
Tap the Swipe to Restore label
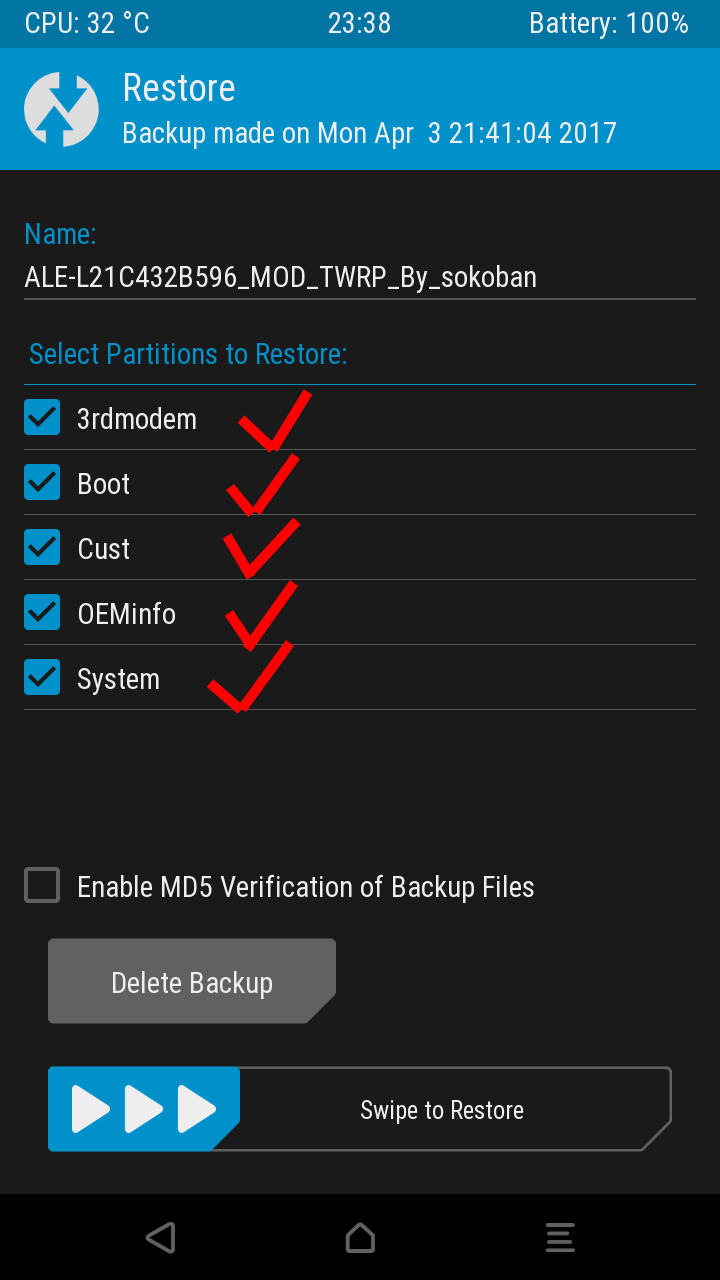[442, 1110]
